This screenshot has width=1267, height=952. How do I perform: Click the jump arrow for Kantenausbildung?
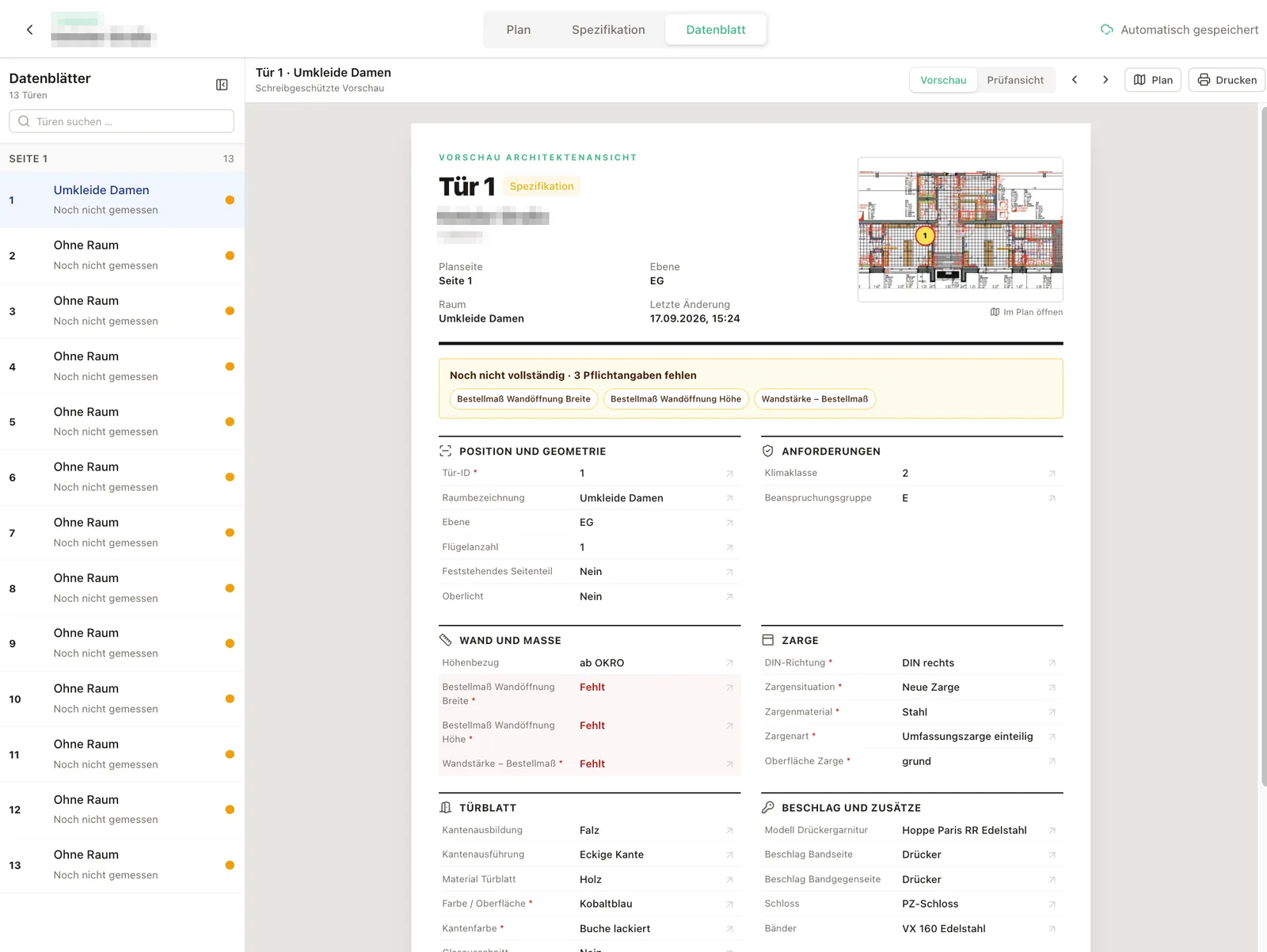coord(729,830)
